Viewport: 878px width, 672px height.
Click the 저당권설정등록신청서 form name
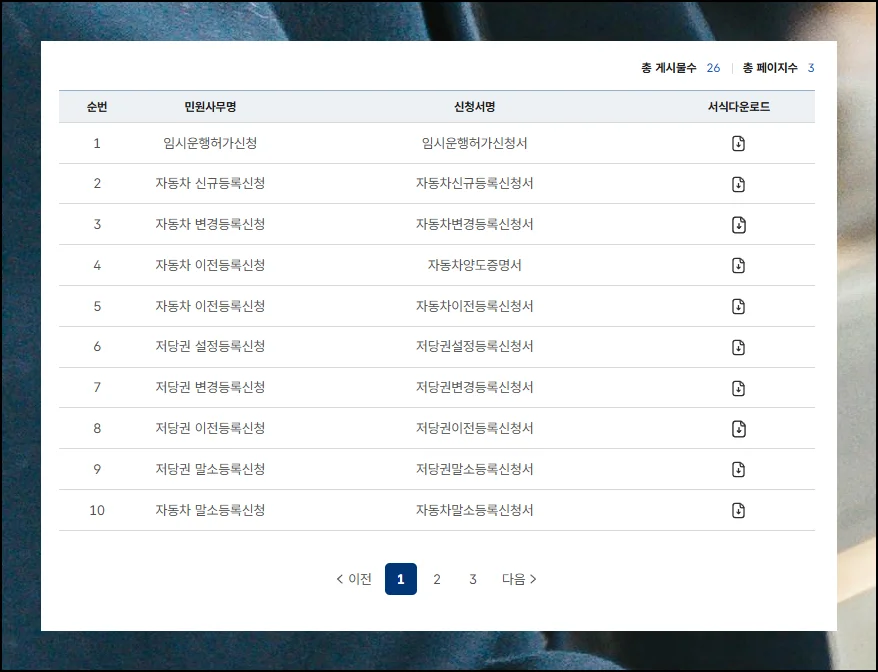pos(474,346)
